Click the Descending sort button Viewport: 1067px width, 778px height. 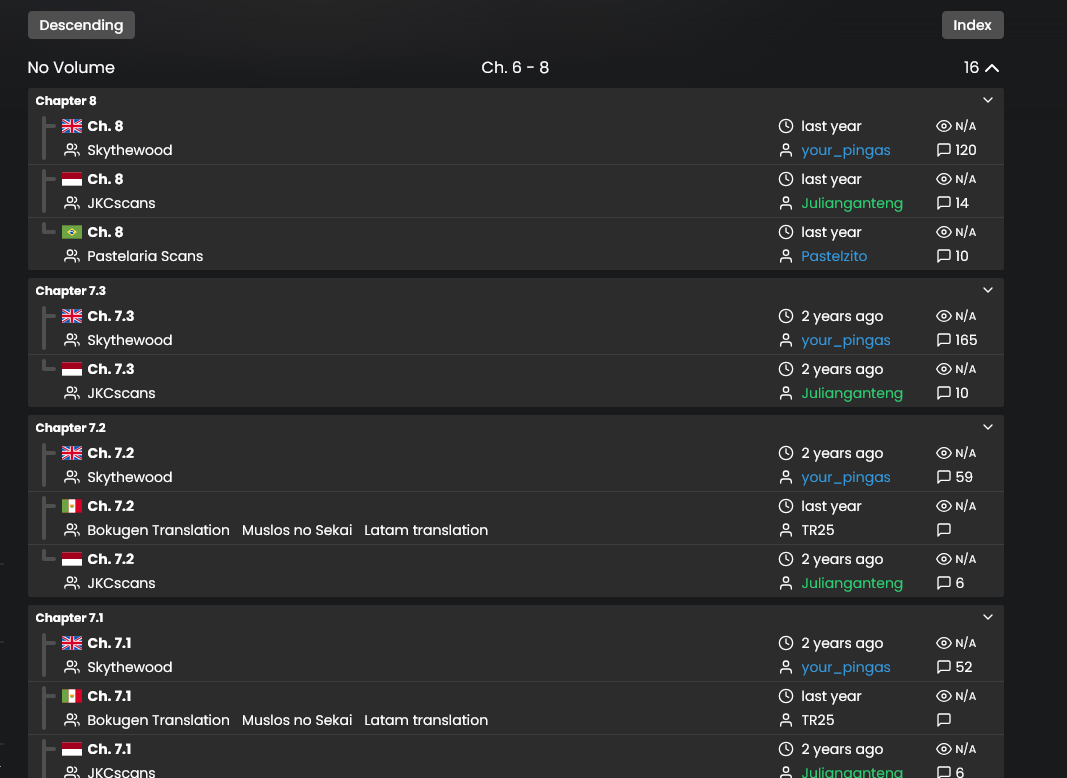pos(81,25)
